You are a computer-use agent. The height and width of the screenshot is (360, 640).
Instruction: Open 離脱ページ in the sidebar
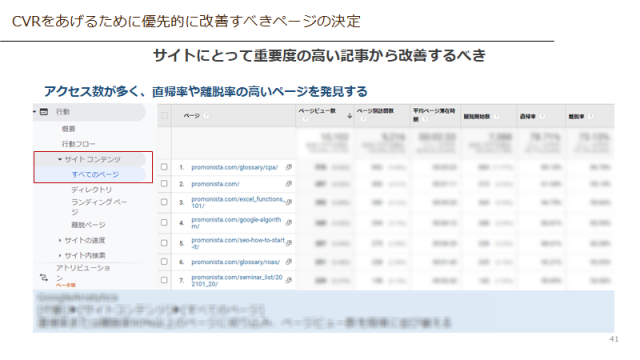click(88, 225)
